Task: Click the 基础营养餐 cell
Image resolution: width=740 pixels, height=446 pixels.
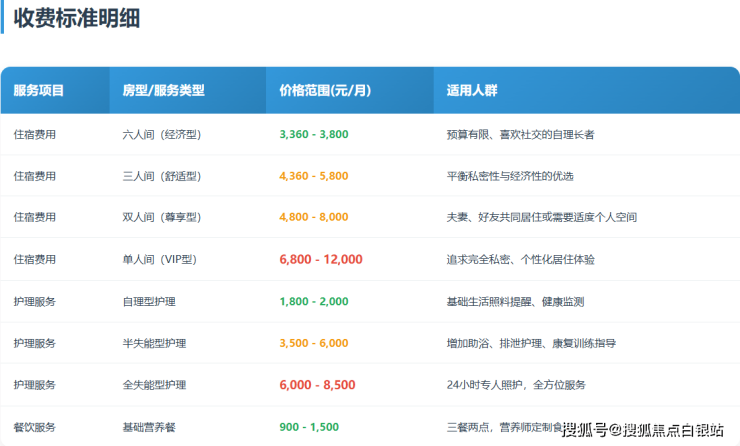Action: [x=148, y=427]
